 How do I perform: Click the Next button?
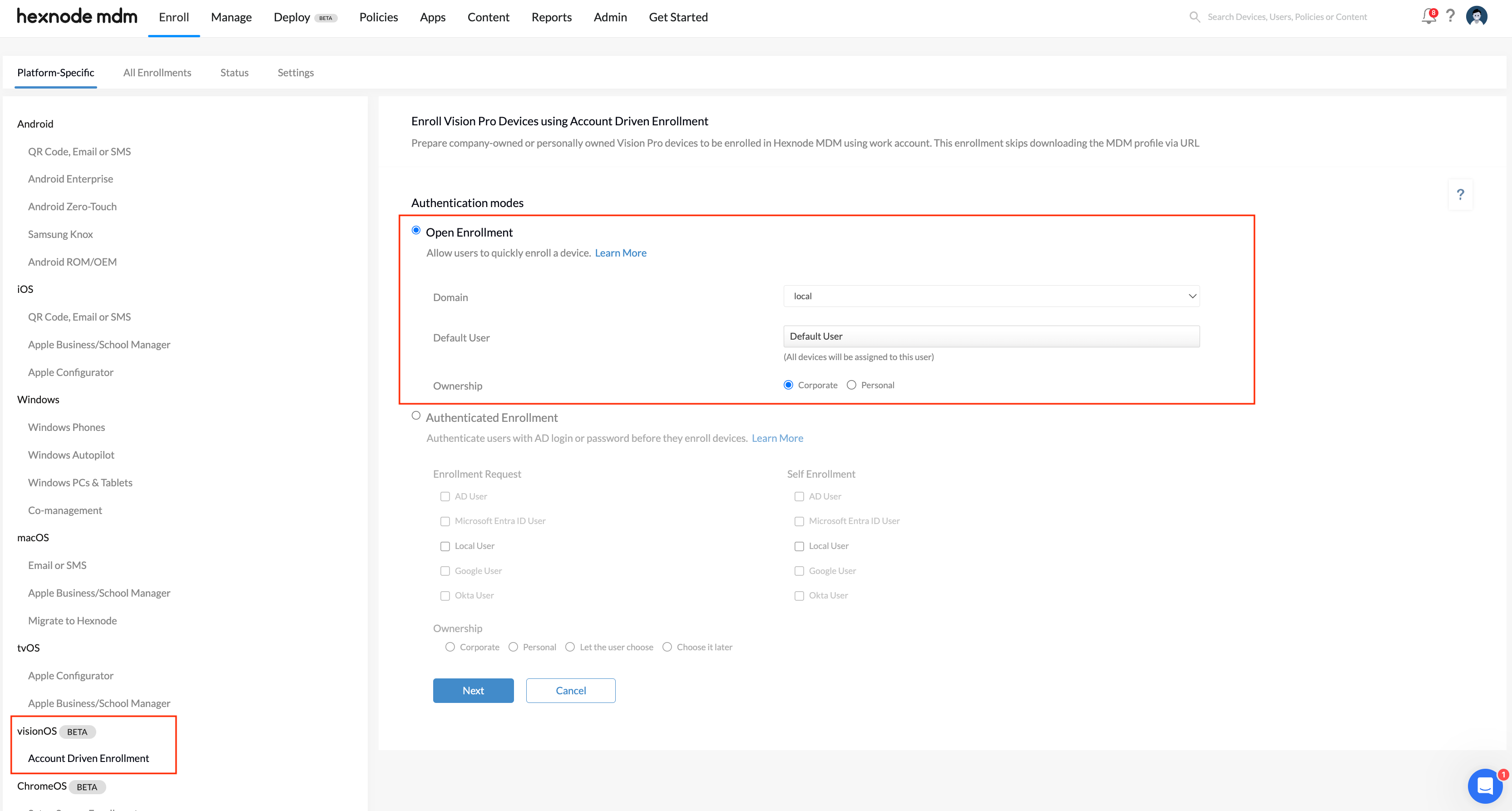[x=473, y=691]
